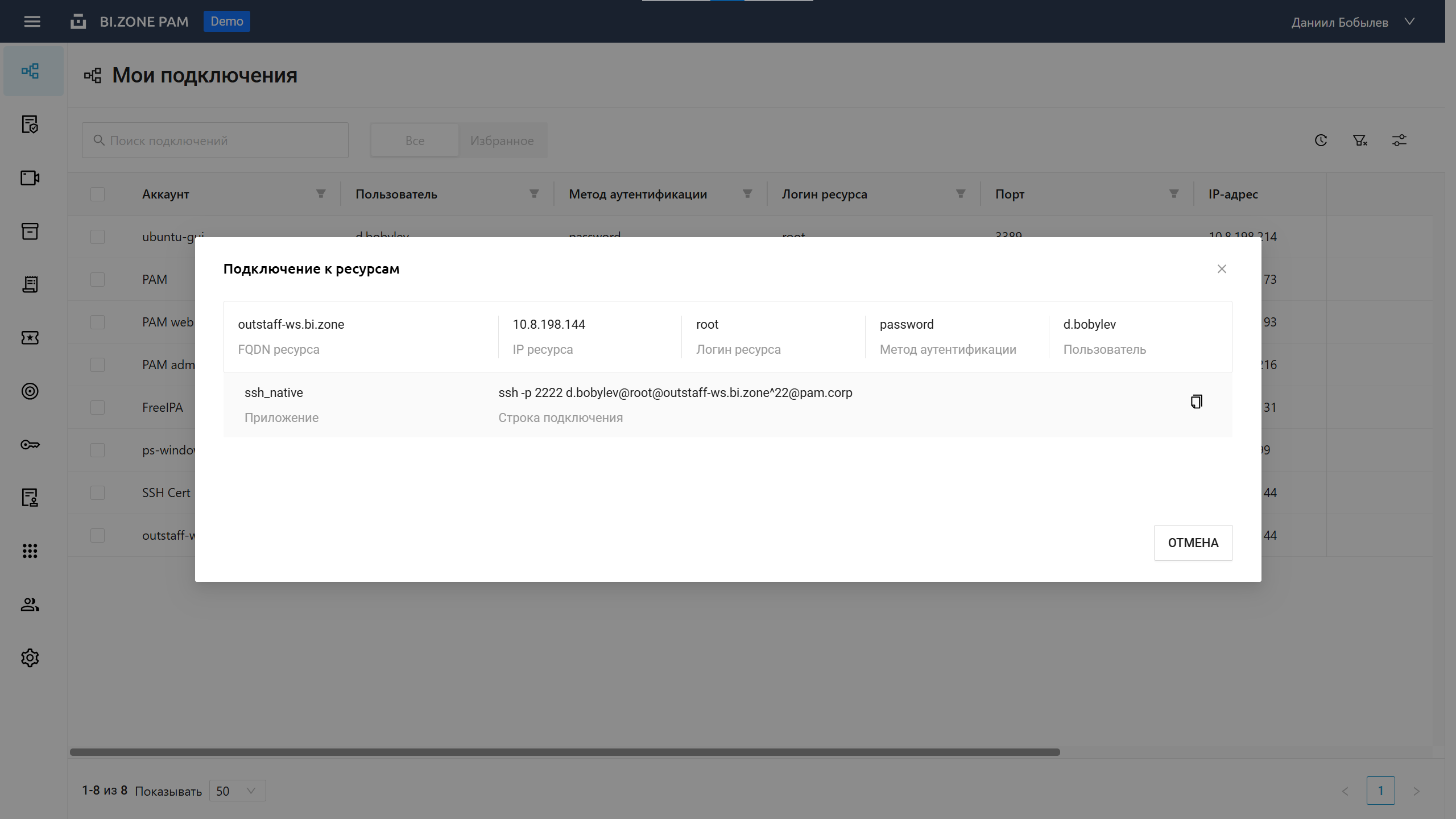Screen dimensions: 1456x819
Task: Open the apps grid icon in sidebar
Action: 30,551
